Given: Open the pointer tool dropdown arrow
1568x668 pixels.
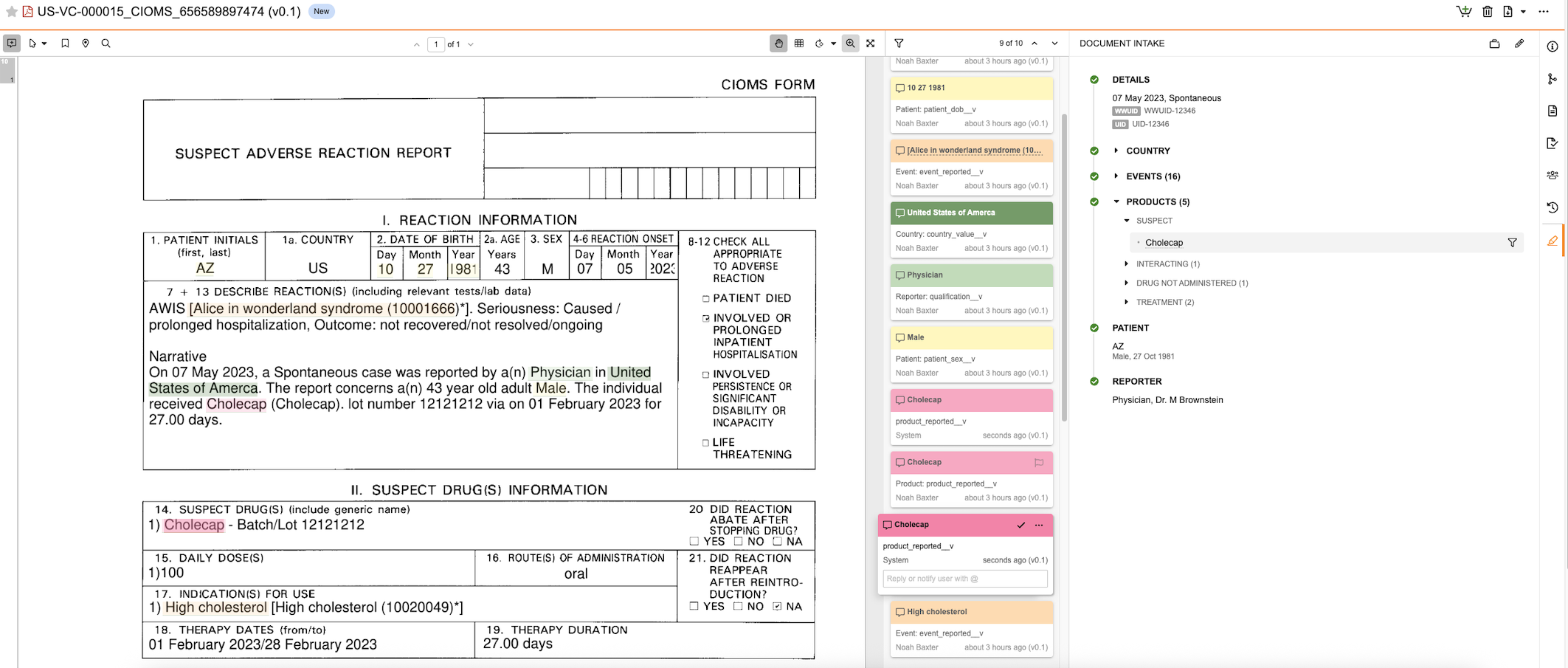Looking at the screenshot, I should [44, 44].
